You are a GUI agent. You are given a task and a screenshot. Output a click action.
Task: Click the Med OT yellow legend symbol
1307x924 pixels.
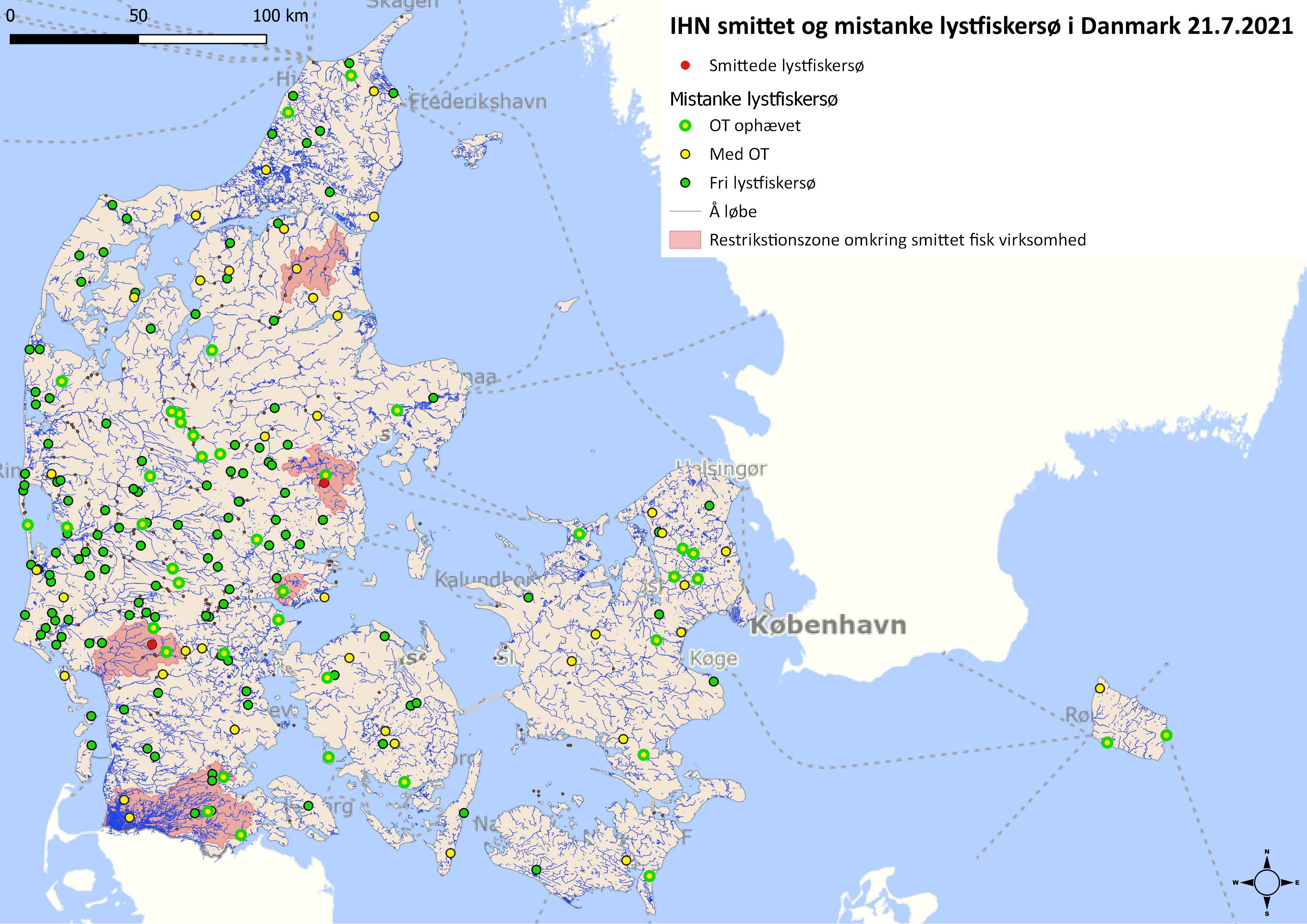(x=685, y=154)
